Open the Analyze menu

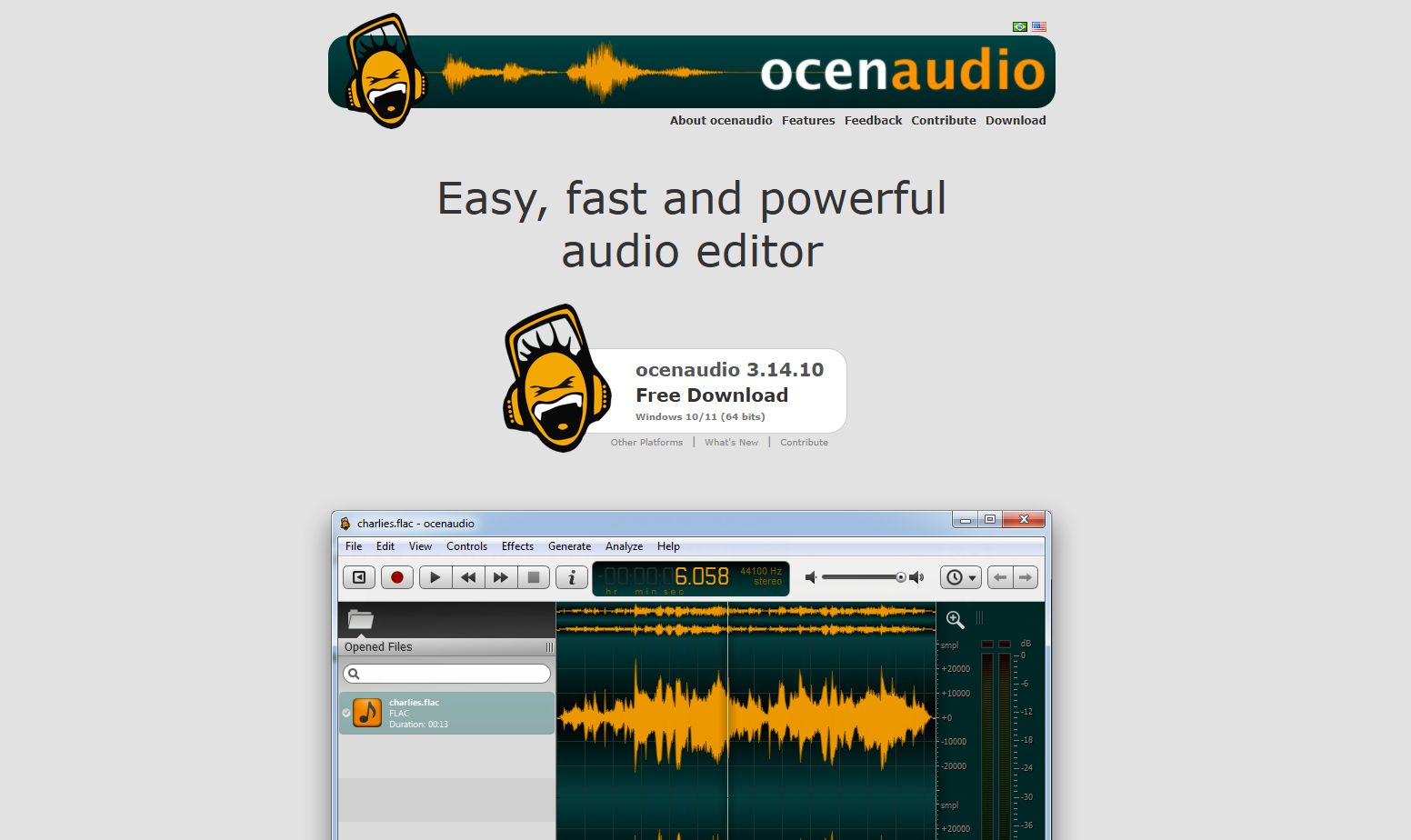624,546
